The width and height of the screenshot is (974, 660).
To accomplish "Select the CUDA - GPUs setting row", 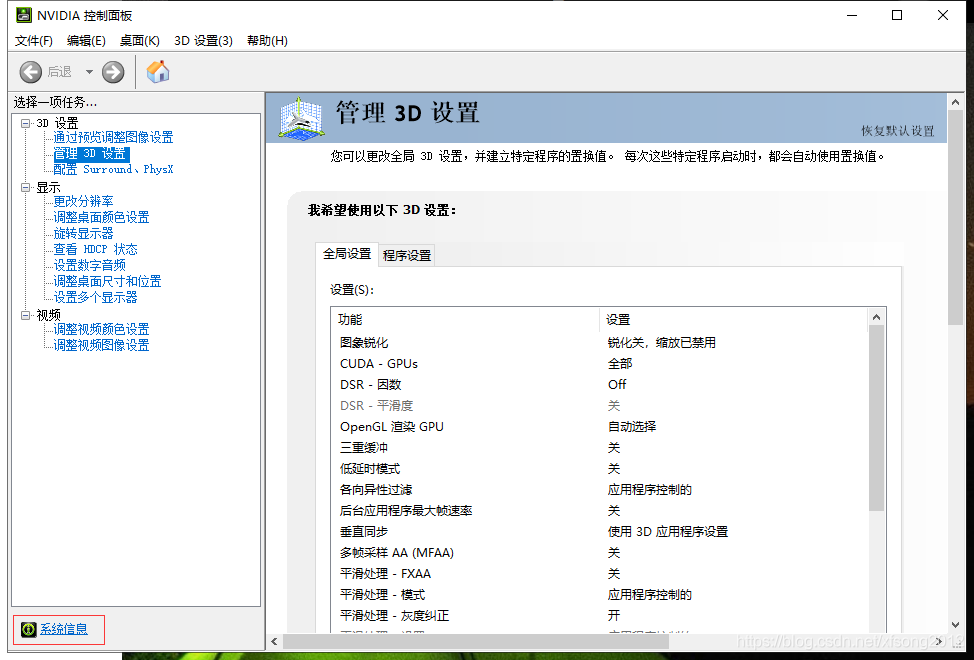I will (x=599, y=363).
